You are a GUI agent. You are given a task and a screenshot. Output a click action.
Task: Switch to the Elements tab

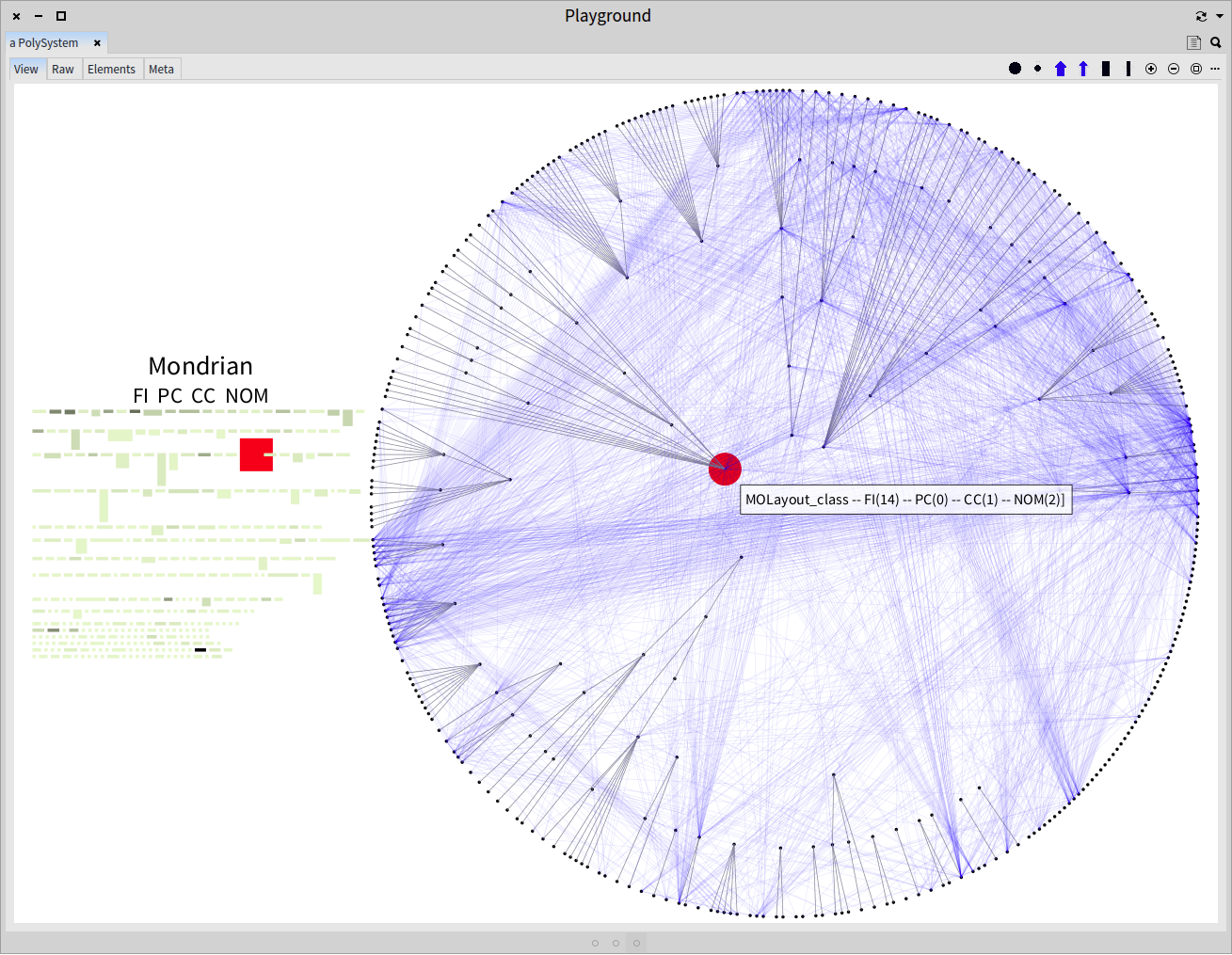click(112, 69)
